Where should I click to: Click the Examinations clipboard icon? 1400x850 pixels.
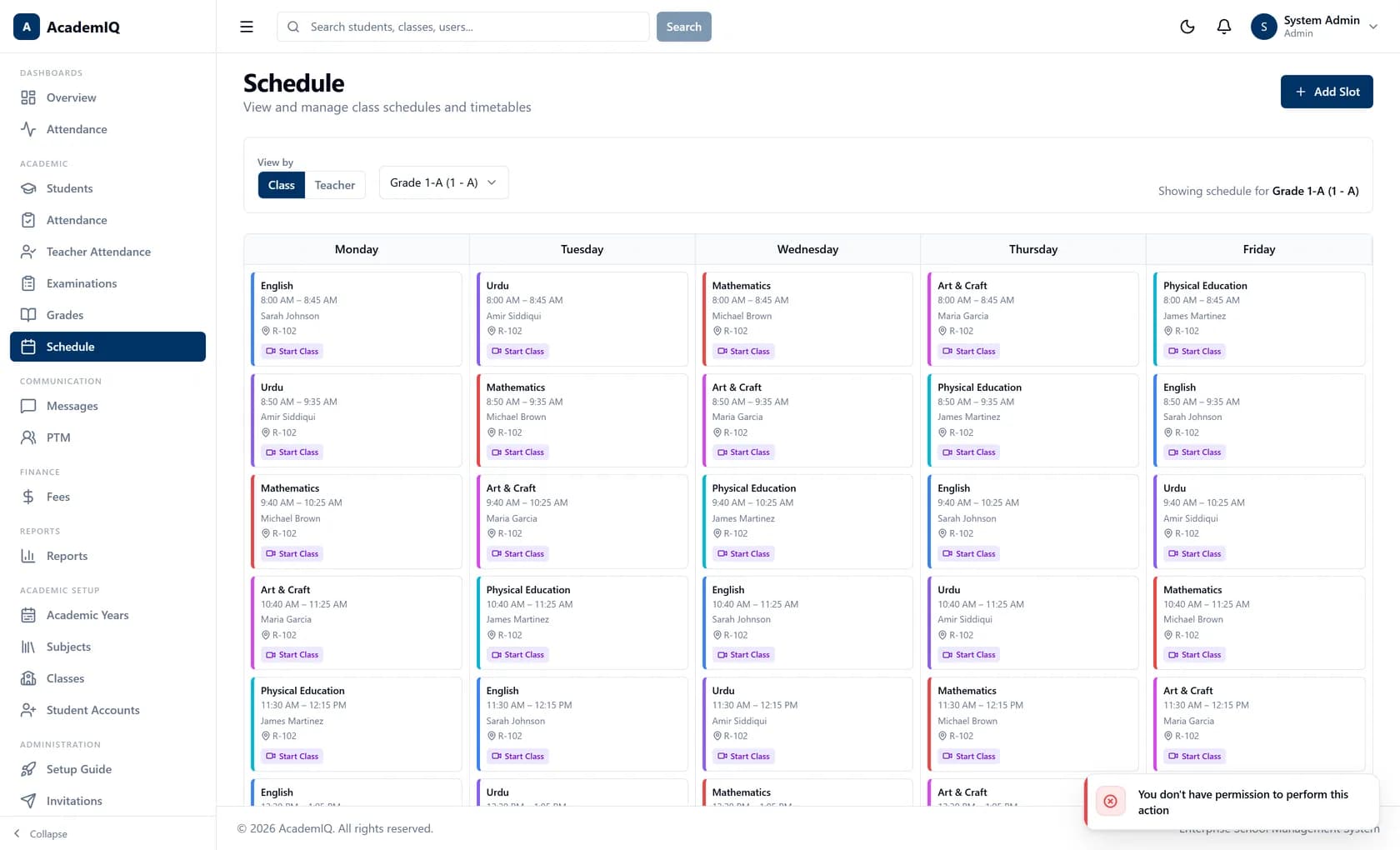coord(28,283)
